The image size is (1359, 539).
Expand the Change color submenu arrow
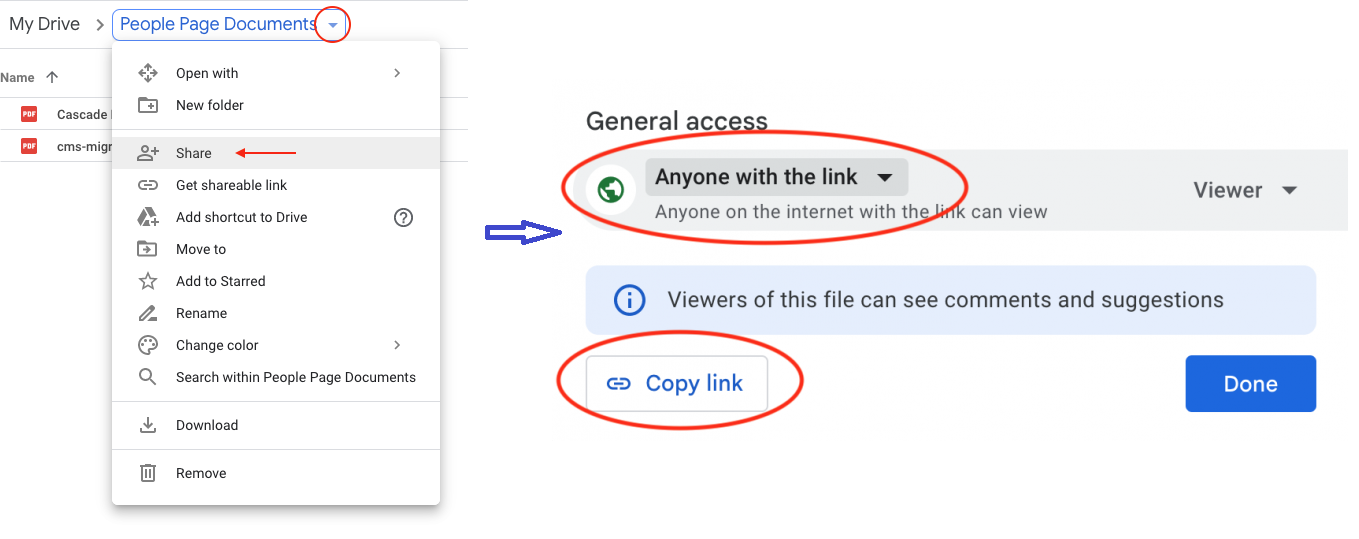pos(397,345)
